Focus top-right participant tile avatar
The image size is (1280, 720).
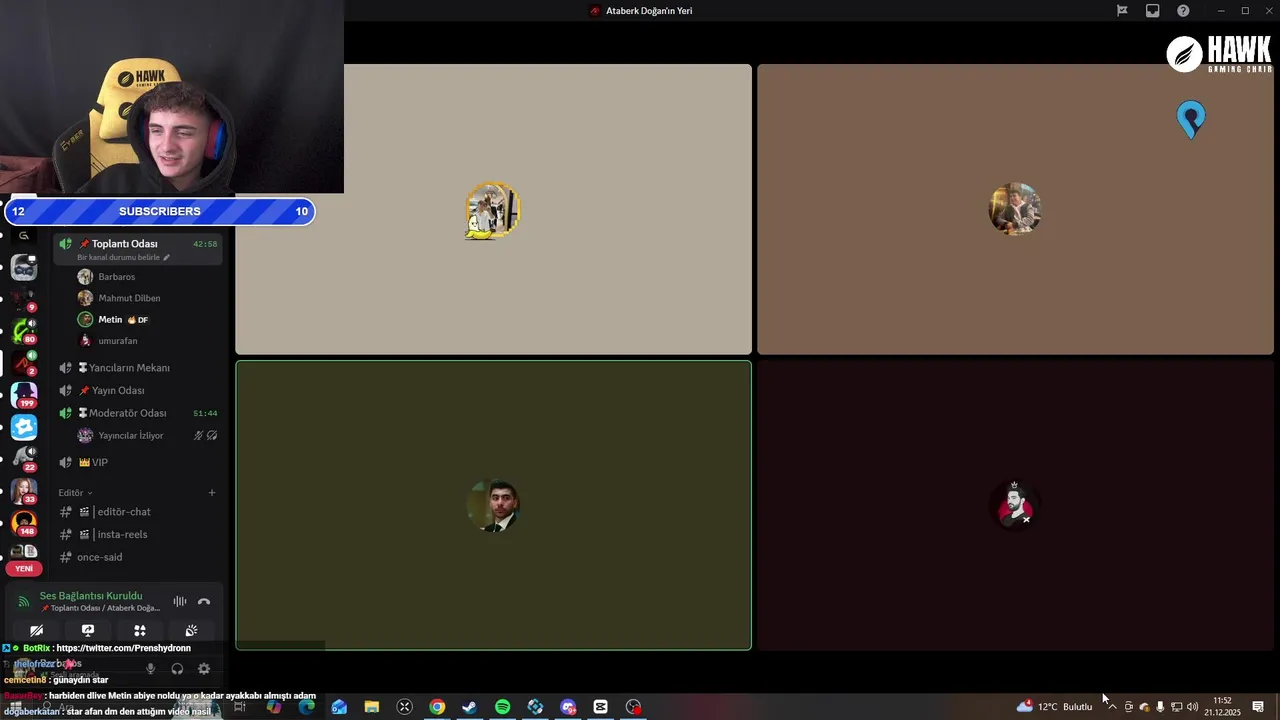(1015, 209)
